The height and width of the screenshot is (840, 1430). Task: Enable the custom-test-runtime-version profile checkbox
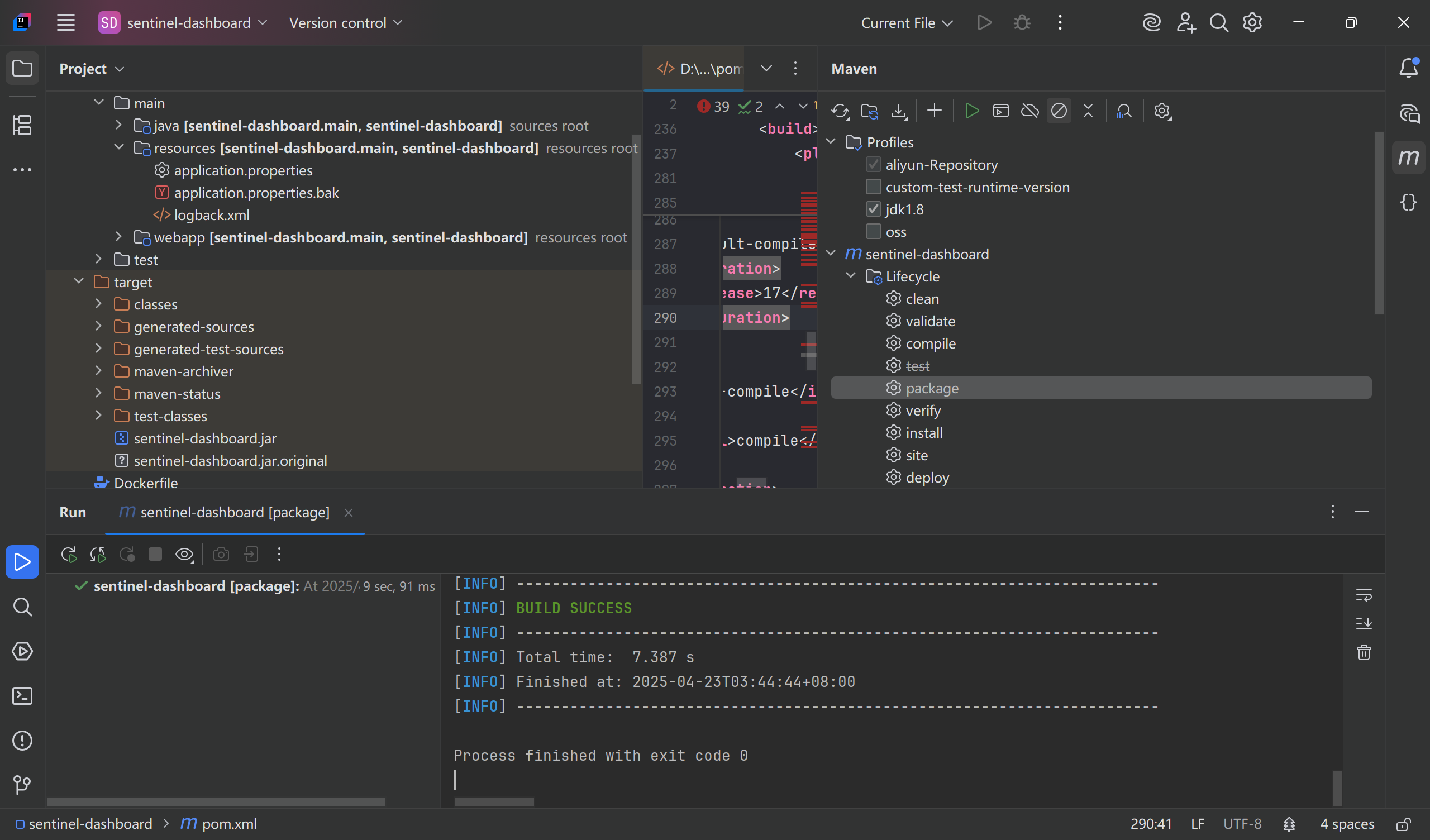click(873, 187)
